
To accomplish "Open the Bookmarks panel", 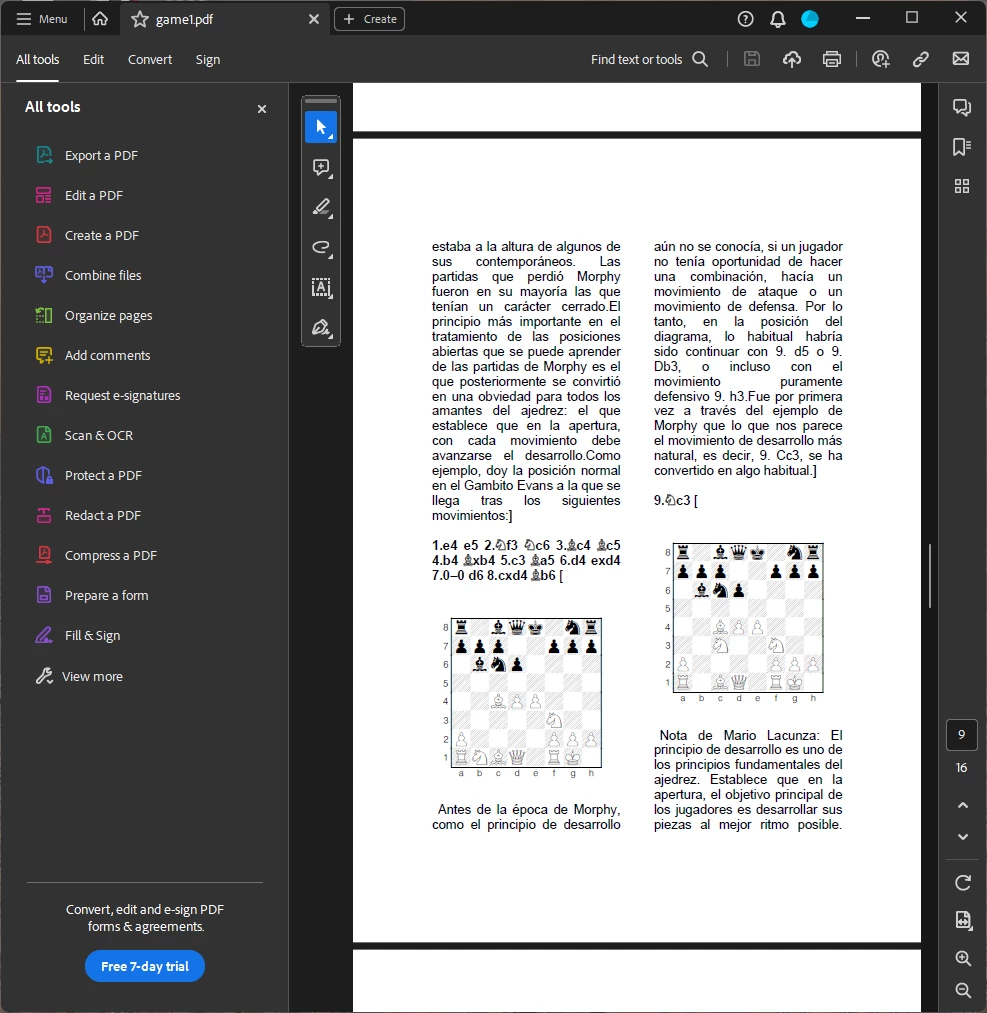I will pyautogui.click(x=962, y=147).
